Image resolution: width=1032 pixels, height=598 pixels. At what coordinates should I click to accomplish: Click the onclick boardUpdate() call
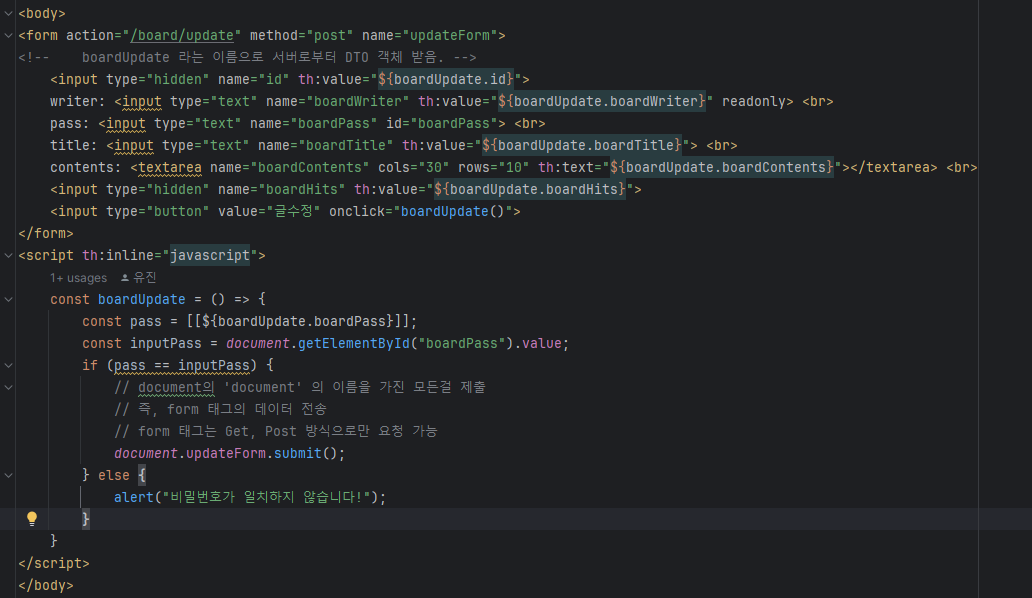453,211
